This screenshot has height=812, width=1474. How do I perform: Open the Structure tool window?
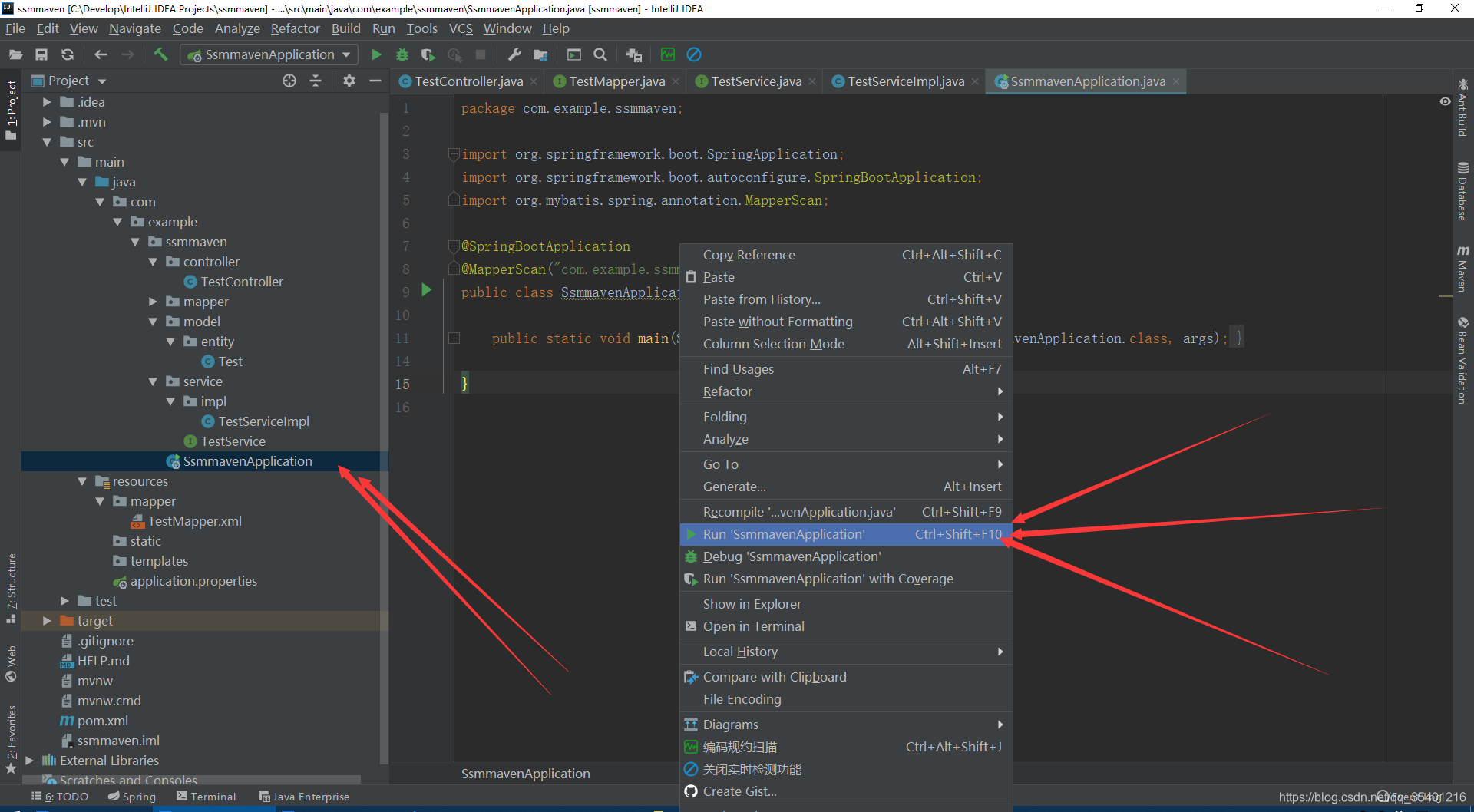click(11, 588)
